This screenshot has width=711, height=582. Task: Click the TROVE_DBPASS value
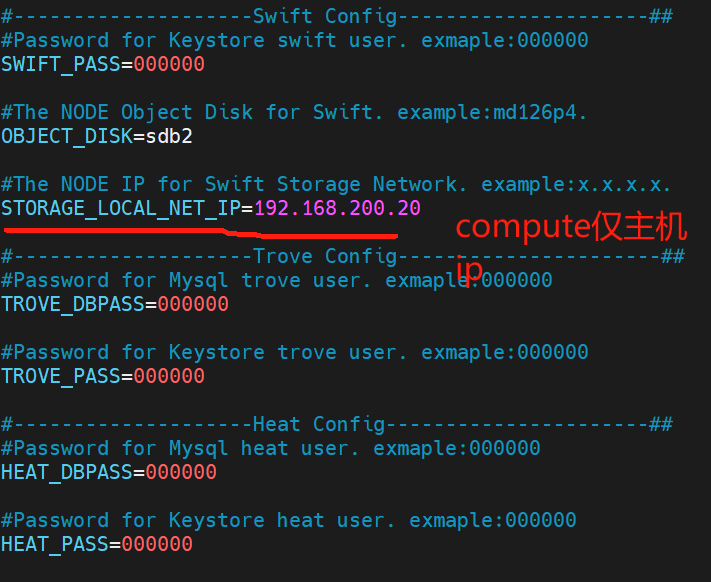(193, 304)
